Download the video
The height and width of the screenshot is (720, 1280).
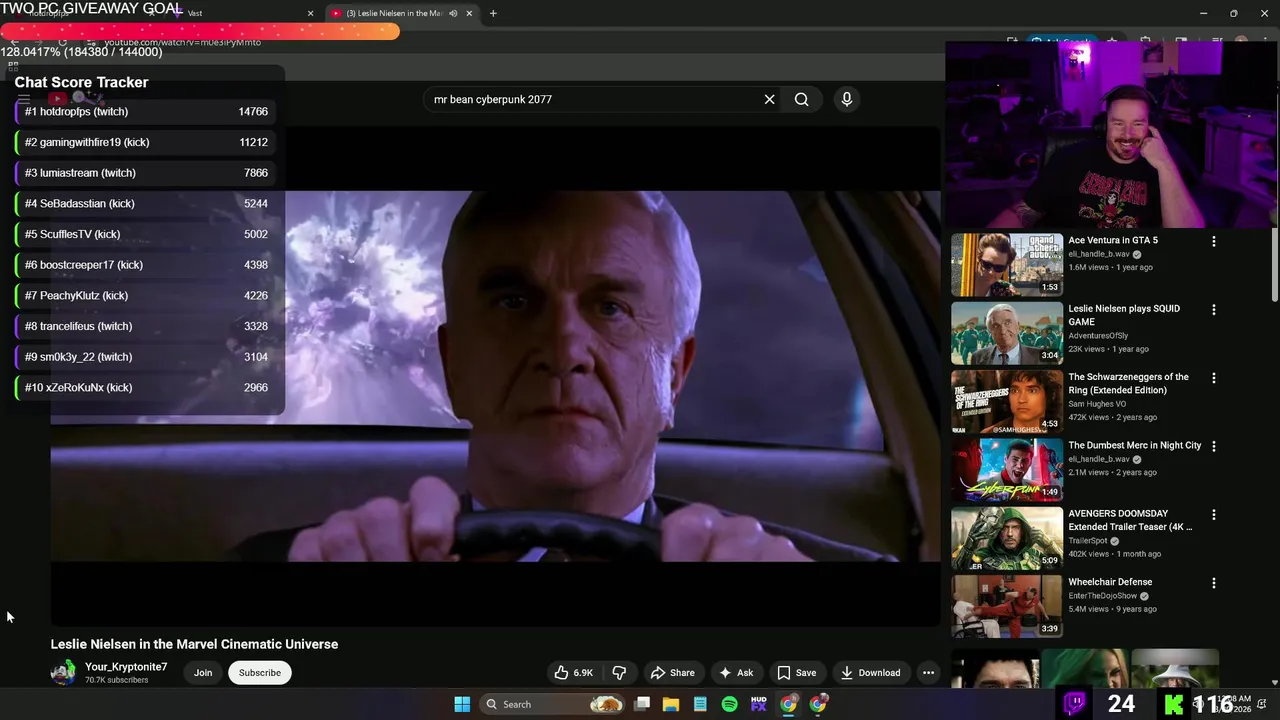(x=870, y=673)
